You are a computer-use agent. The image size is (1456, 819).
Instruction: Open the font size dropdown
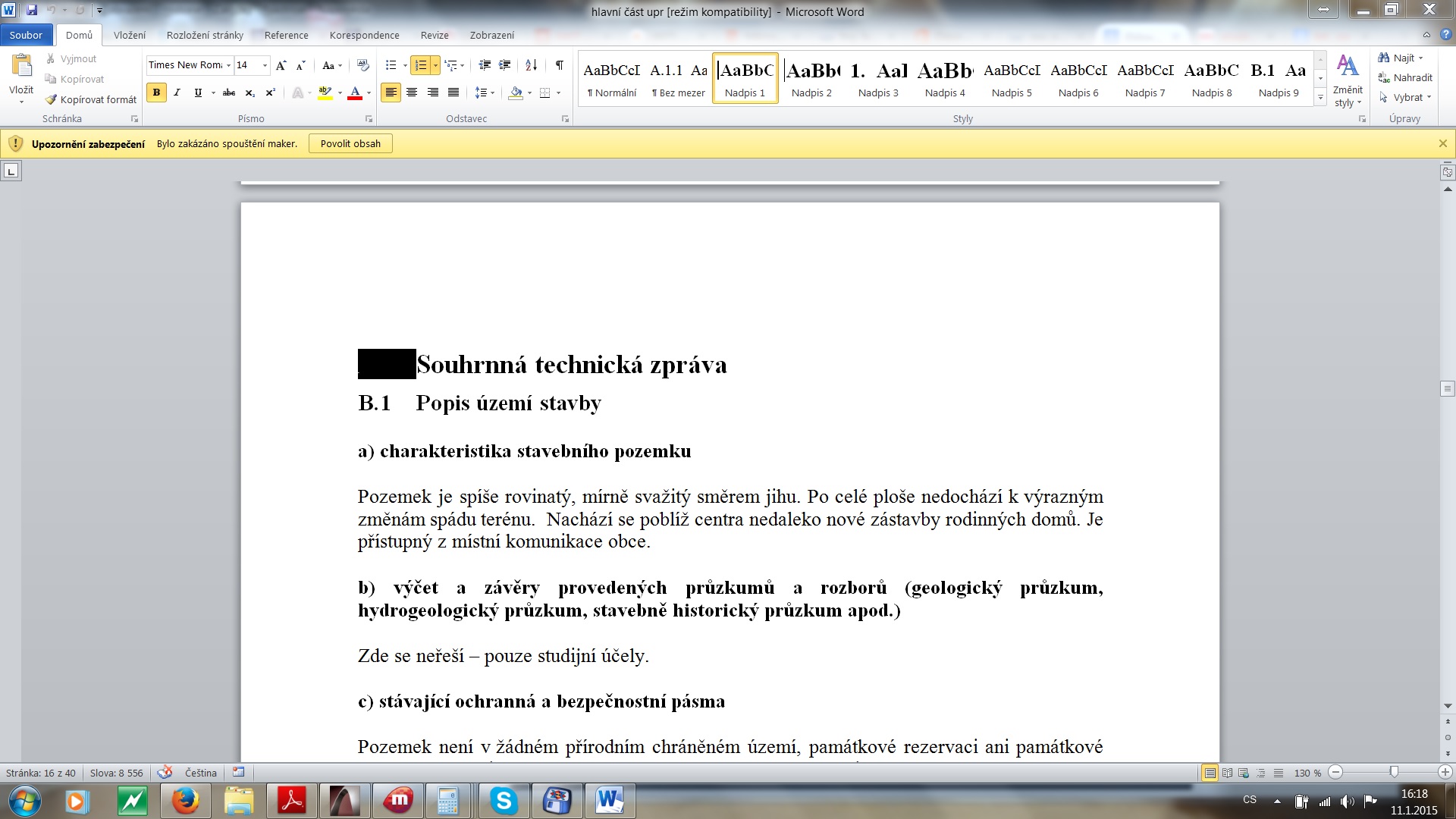tap(265, 65)
